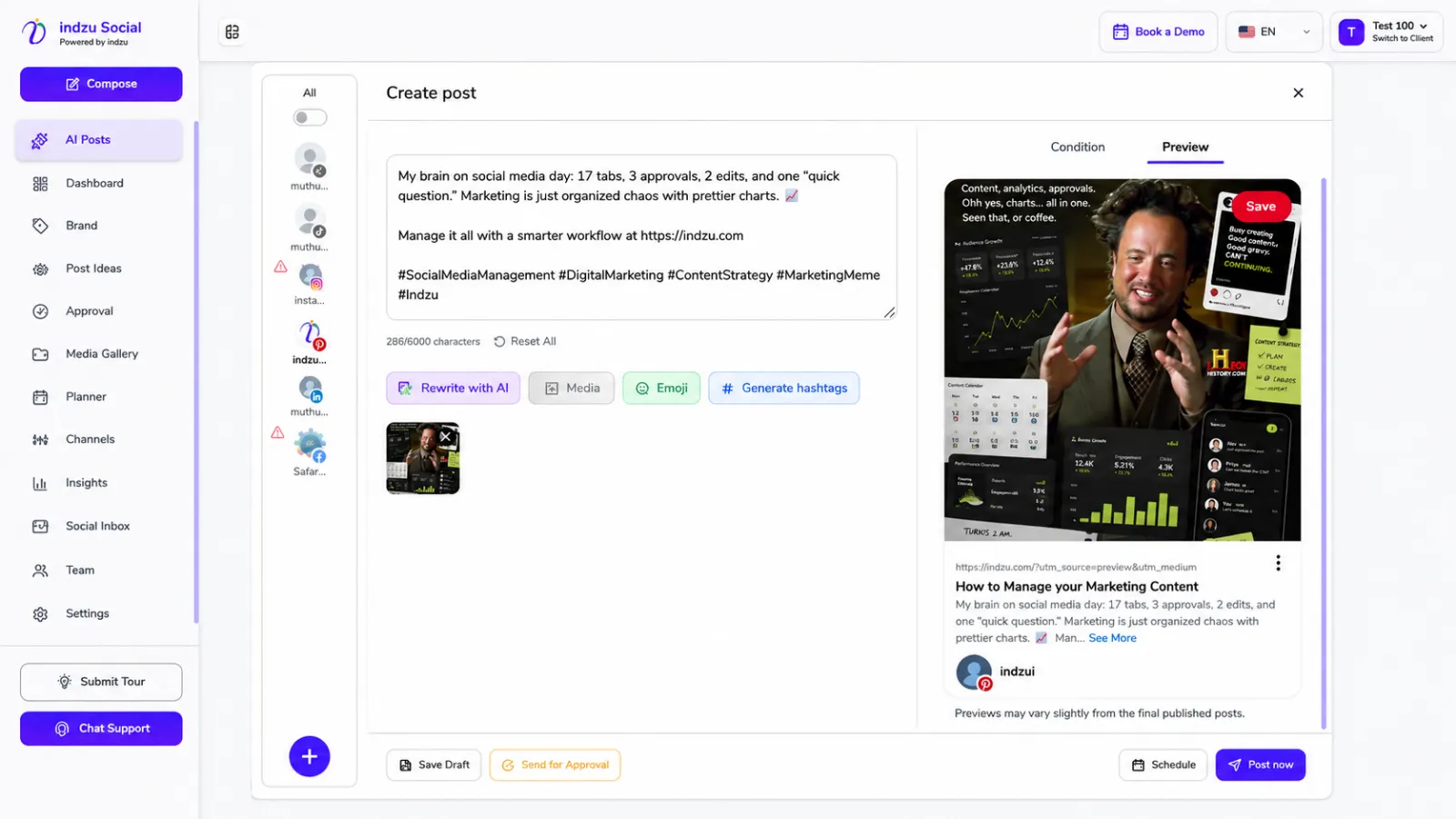The height and width of the screenshot is (819, 1456).
Task: Click Reset All
Action: coord(525,341)
